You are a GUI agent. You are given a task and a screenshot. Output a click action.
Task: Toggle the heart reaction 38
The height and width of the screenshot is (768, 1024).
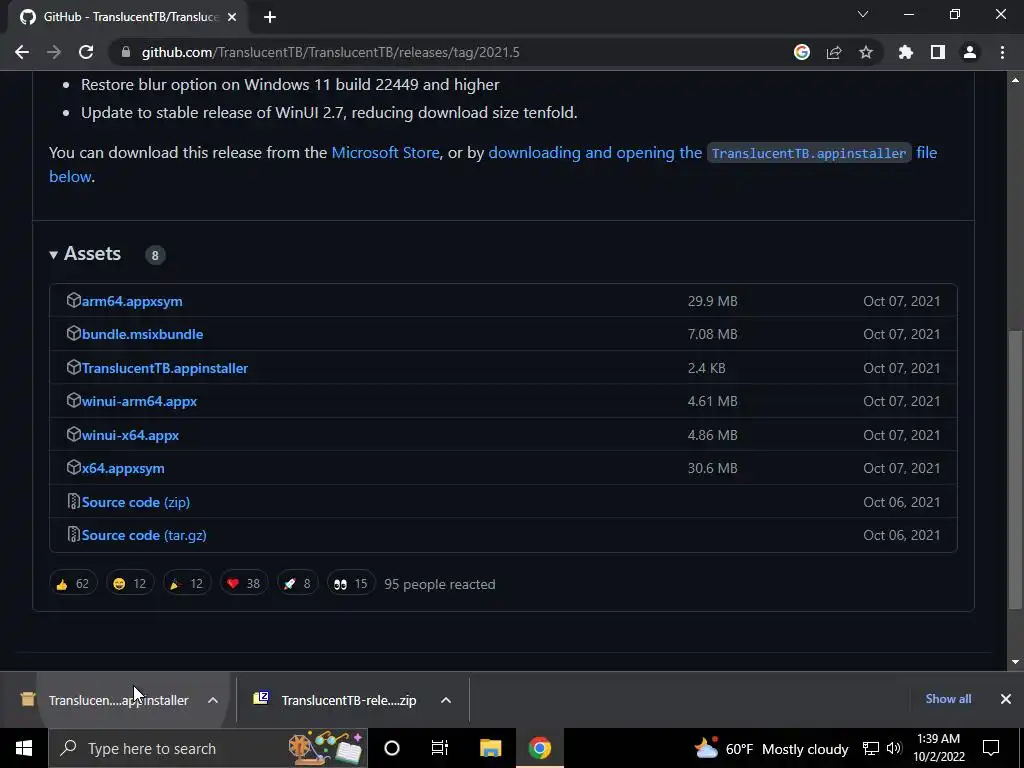(x=244, y=583)
